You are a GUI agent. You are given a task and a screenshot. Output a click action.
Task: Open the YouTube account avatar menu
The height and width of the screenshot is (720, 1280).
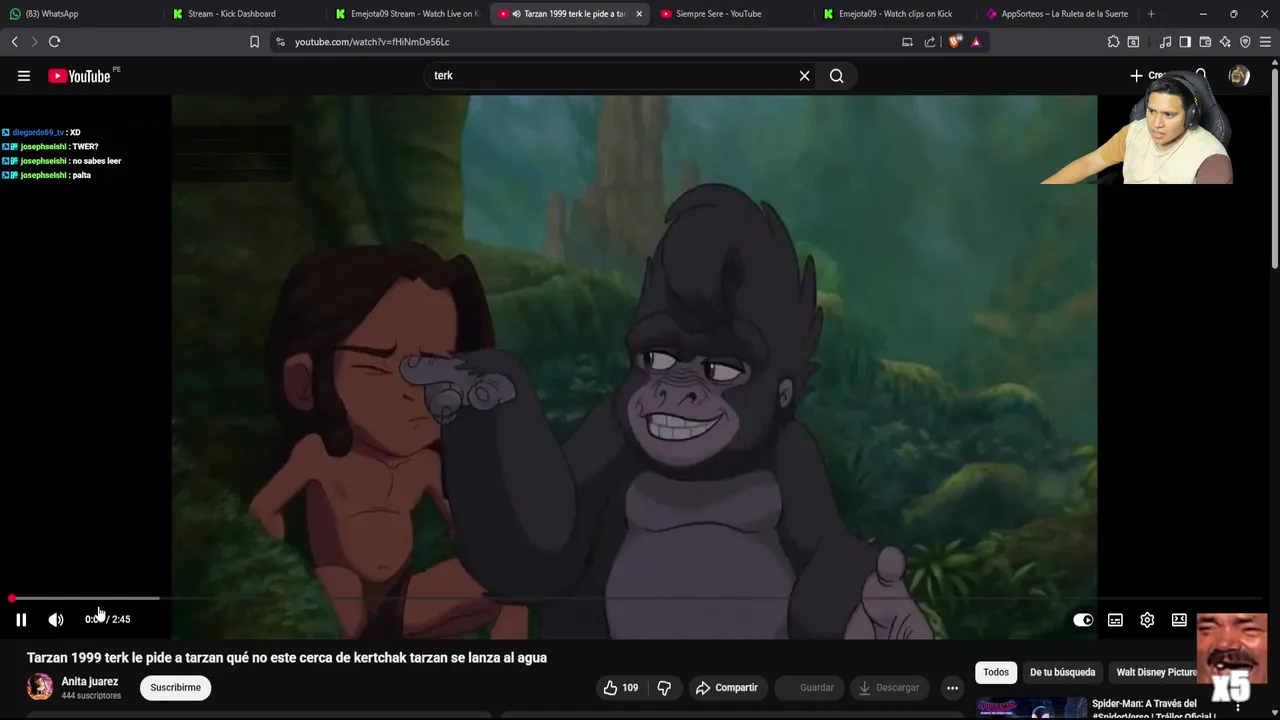pos(1239,76)
